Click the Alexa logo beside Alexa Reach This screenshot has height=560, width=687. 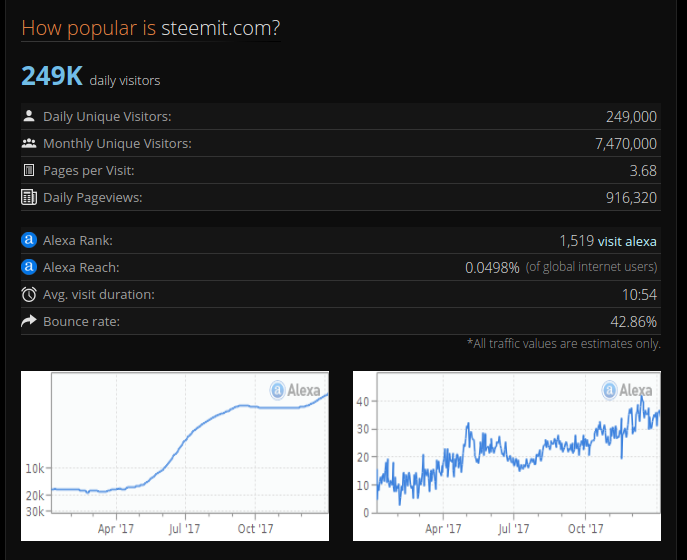(29, 267)
